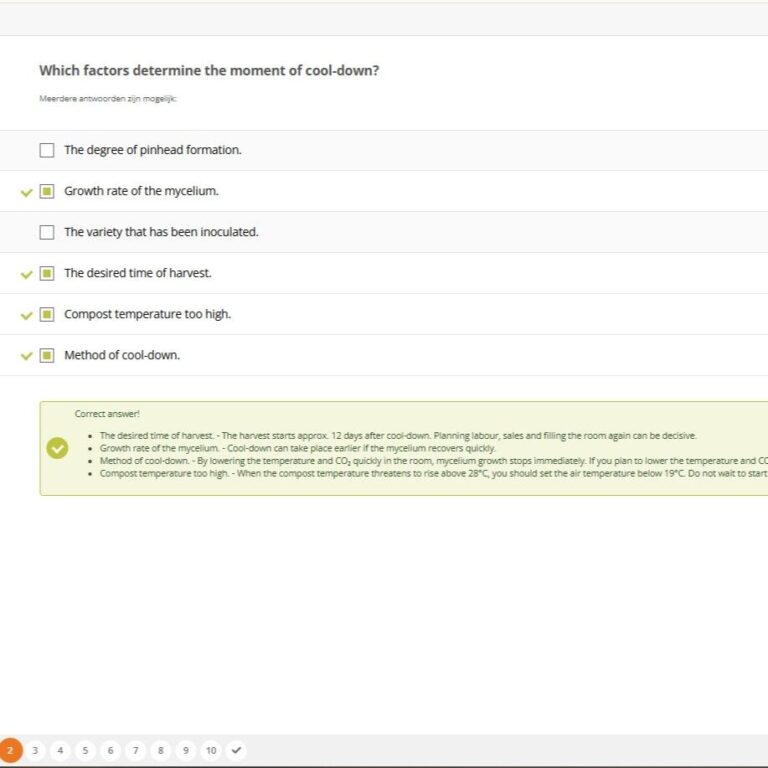Jump to question 4
768x768 pixels.
60,750
